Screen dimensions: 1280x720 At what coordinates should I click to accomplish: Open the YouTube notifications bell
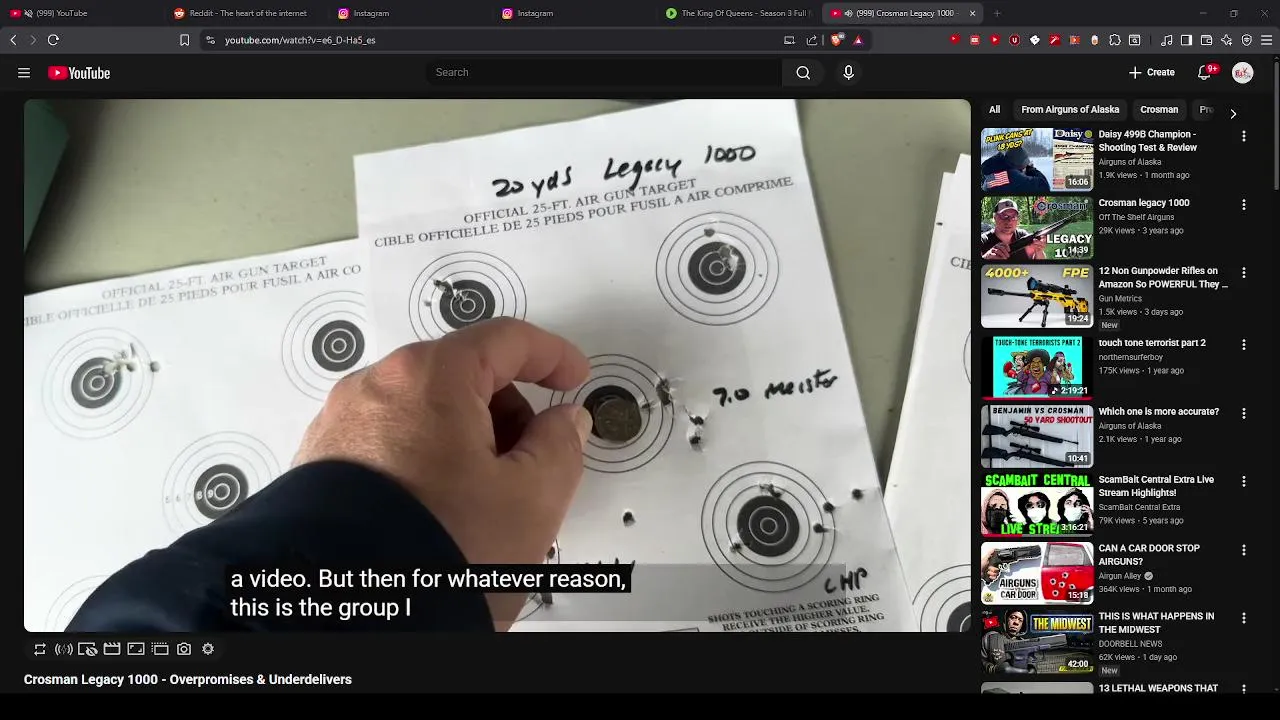pyautogui.click(x=1205, y=72)
